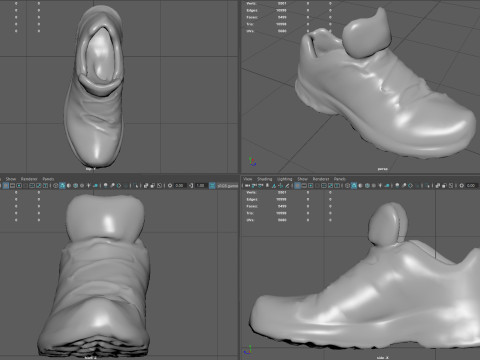Click Image Plane icon in side view toolbar
480x360 pixels.
274,185
